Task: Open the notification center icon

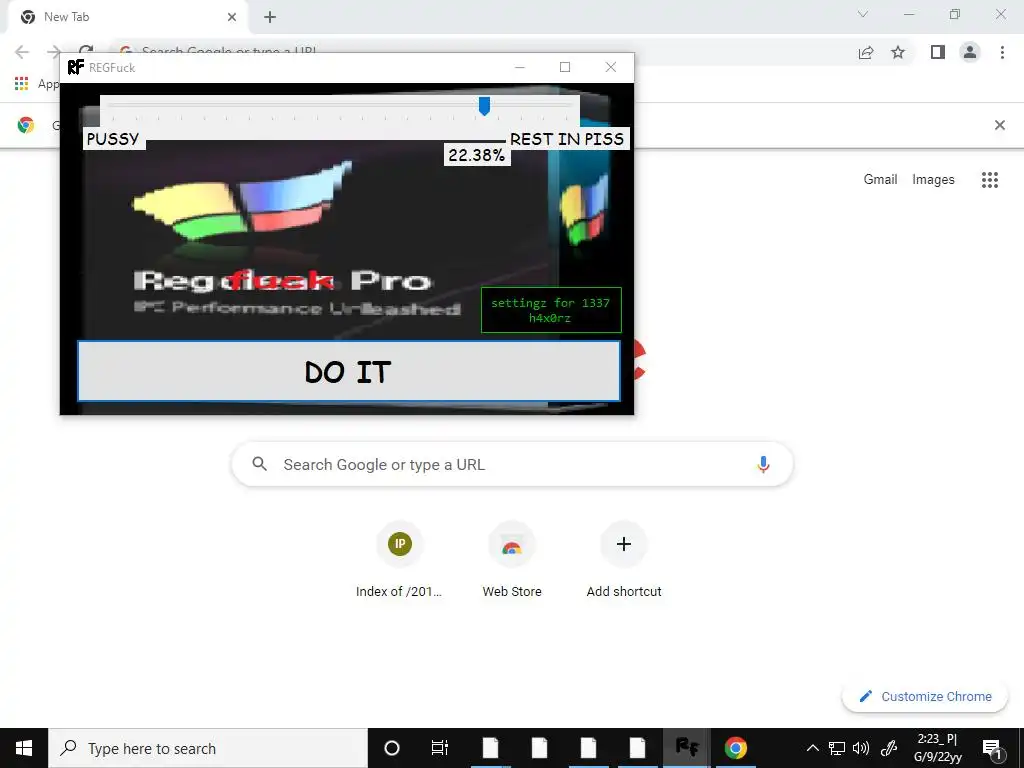Action: [x=992, y=748]
